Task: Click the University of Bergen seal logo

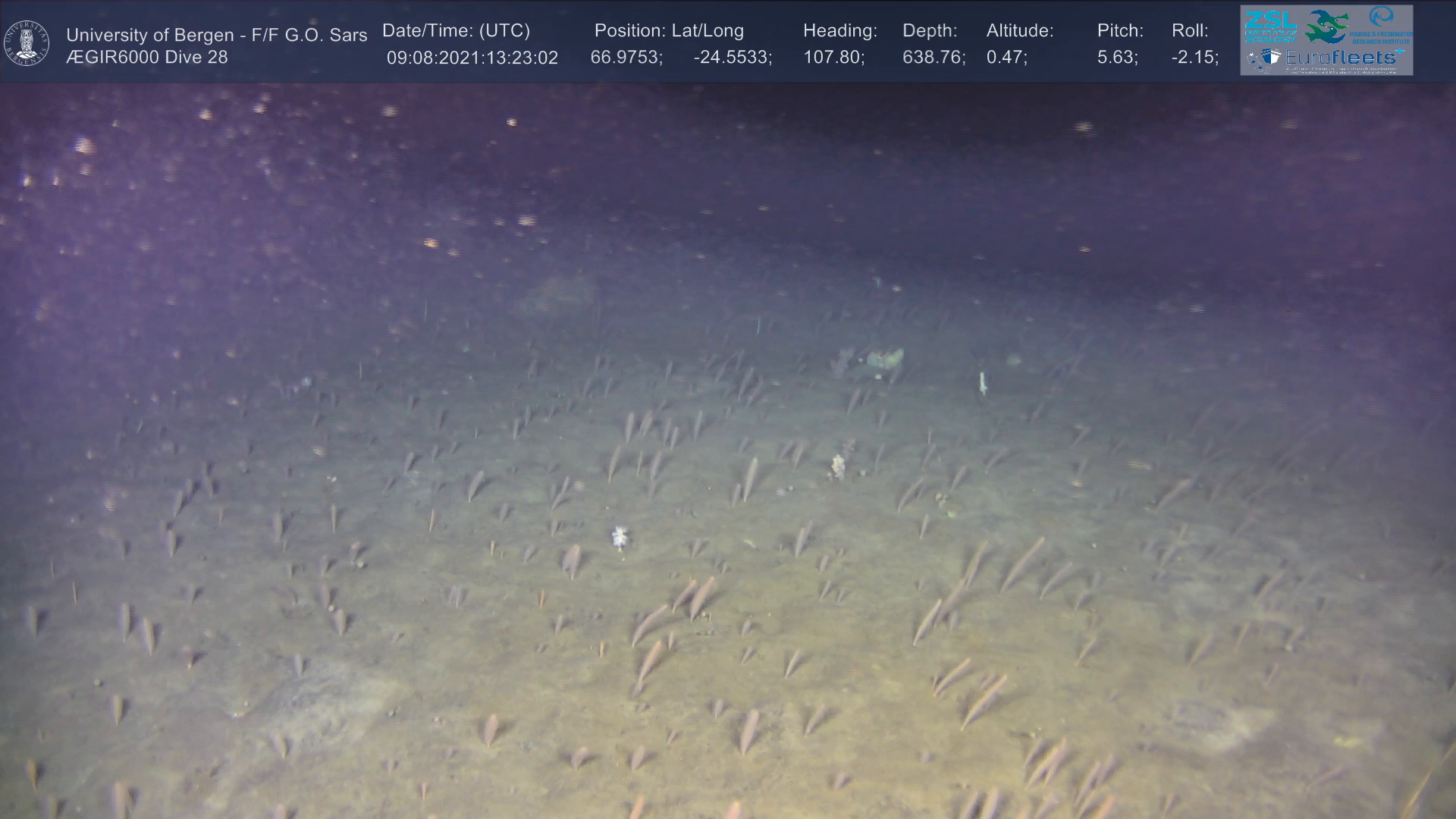Action: pyautogui.click(x=27, y=42)
